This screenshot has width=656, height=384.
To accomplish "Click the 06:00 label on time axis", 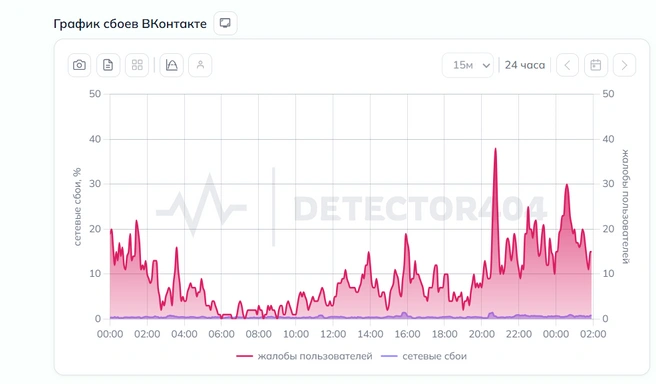I will pyautogui.click(x=221, y=334).
